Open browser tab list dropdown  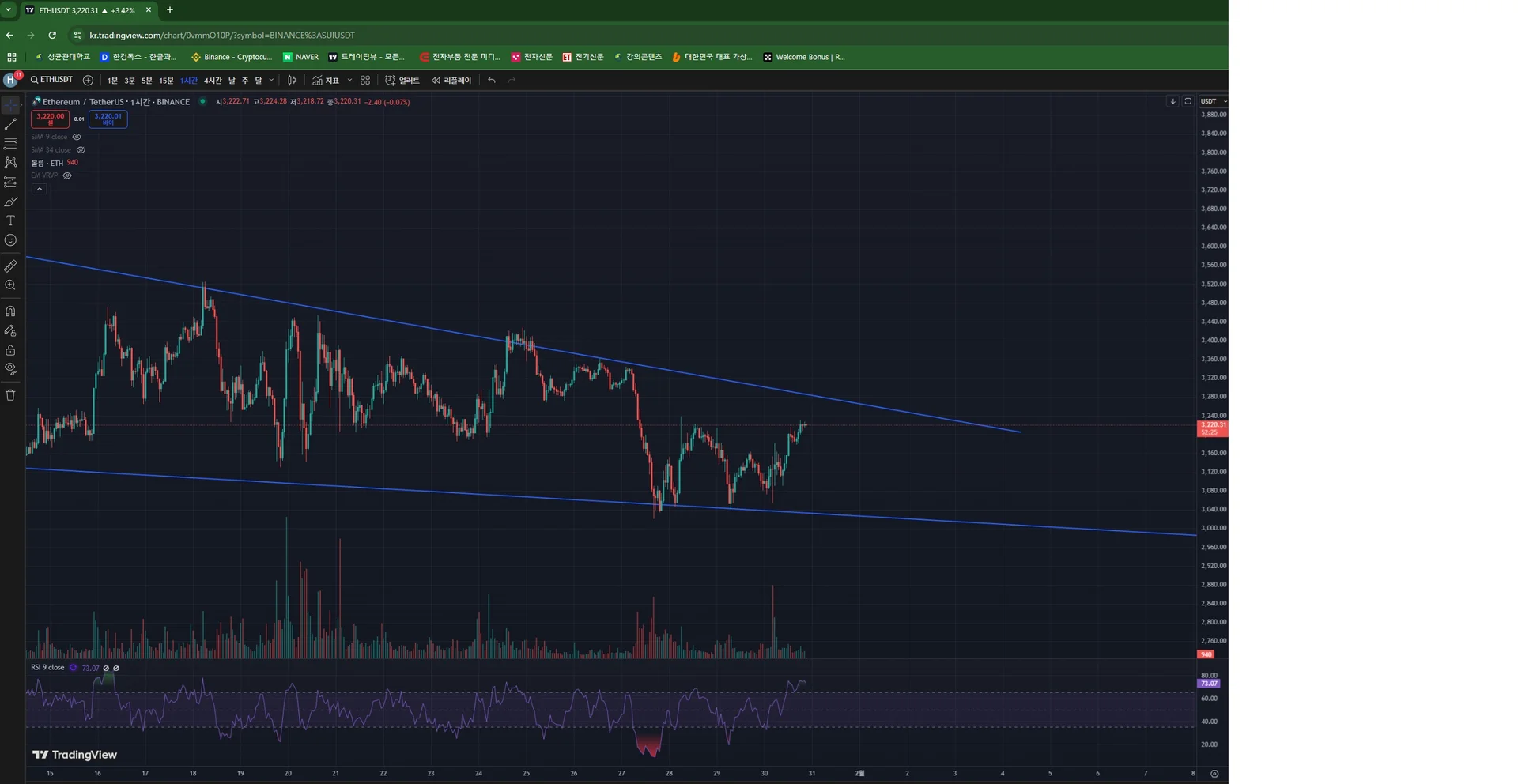tap(8, 10)
